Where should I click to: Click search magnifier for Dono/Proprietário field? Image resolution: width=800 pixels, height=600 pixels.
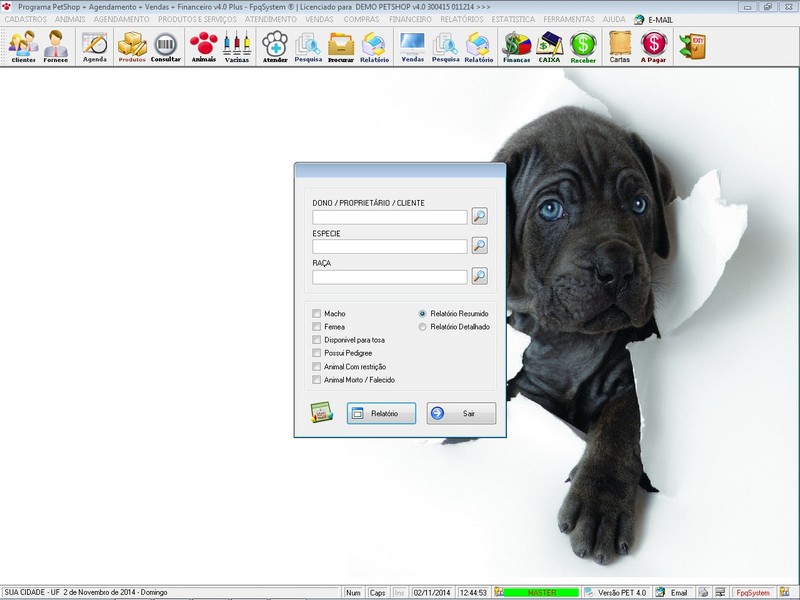pyautogui.click(x=479, y=216)
